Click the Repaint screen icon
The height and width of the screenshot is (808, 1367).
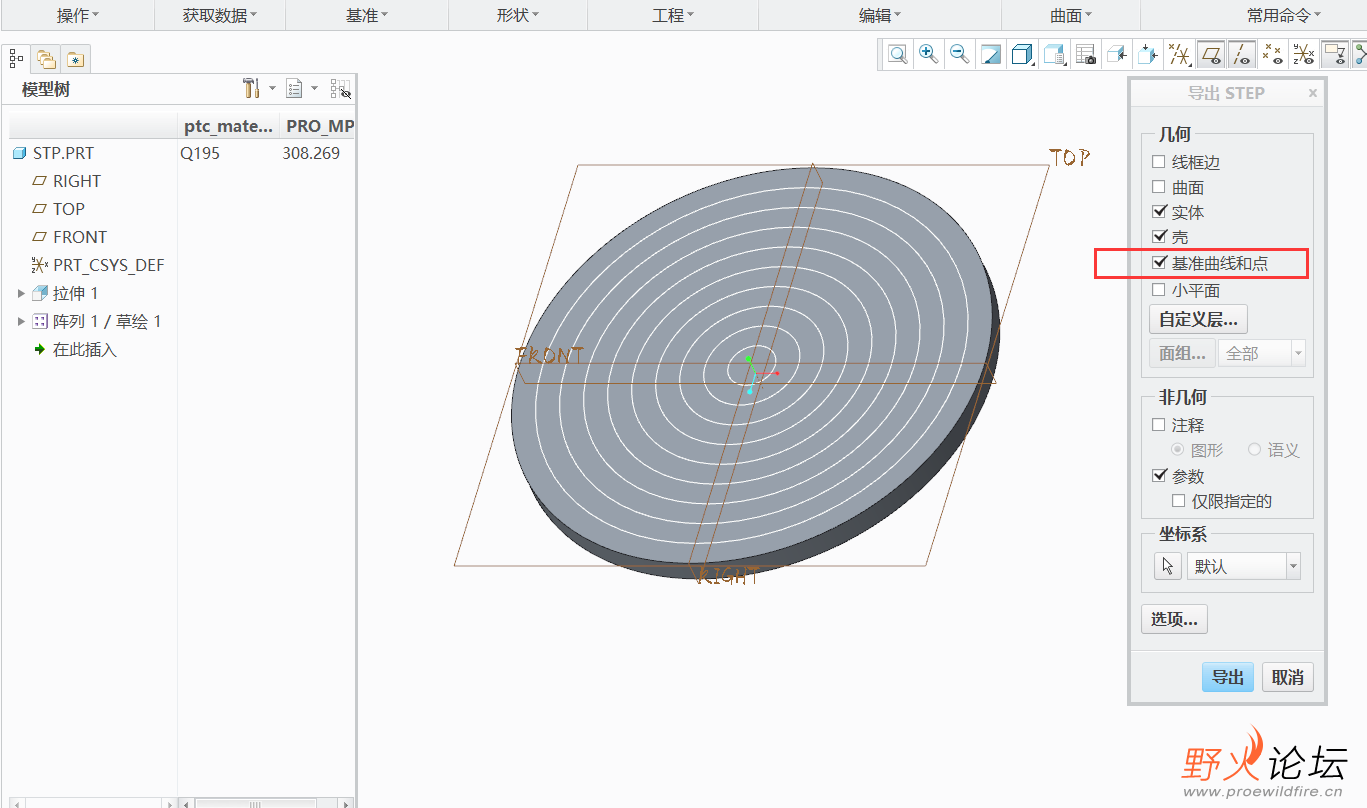click(991, 54)
